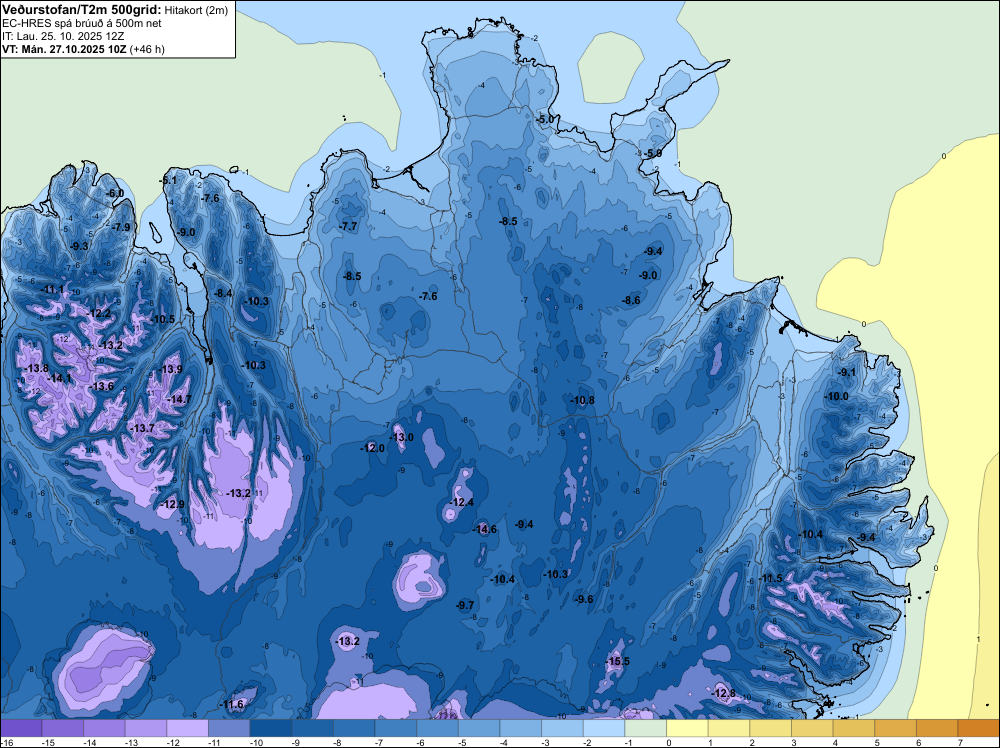Click the -9.3 temperature value
The image size is (1000, 748).
[x=79, y=246]
